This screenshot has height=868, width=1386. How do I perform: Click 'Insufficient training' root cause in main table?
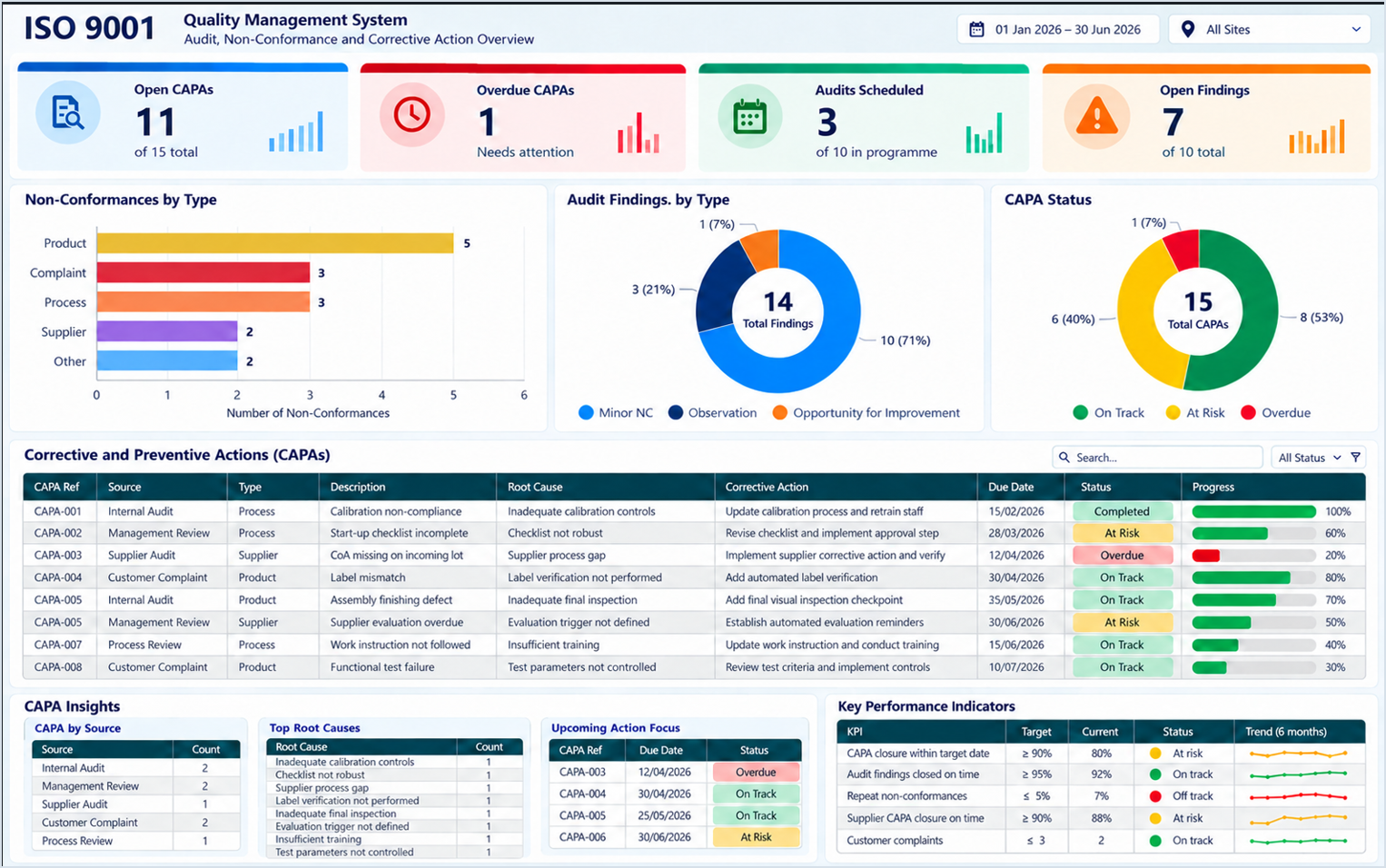[553, 645]
